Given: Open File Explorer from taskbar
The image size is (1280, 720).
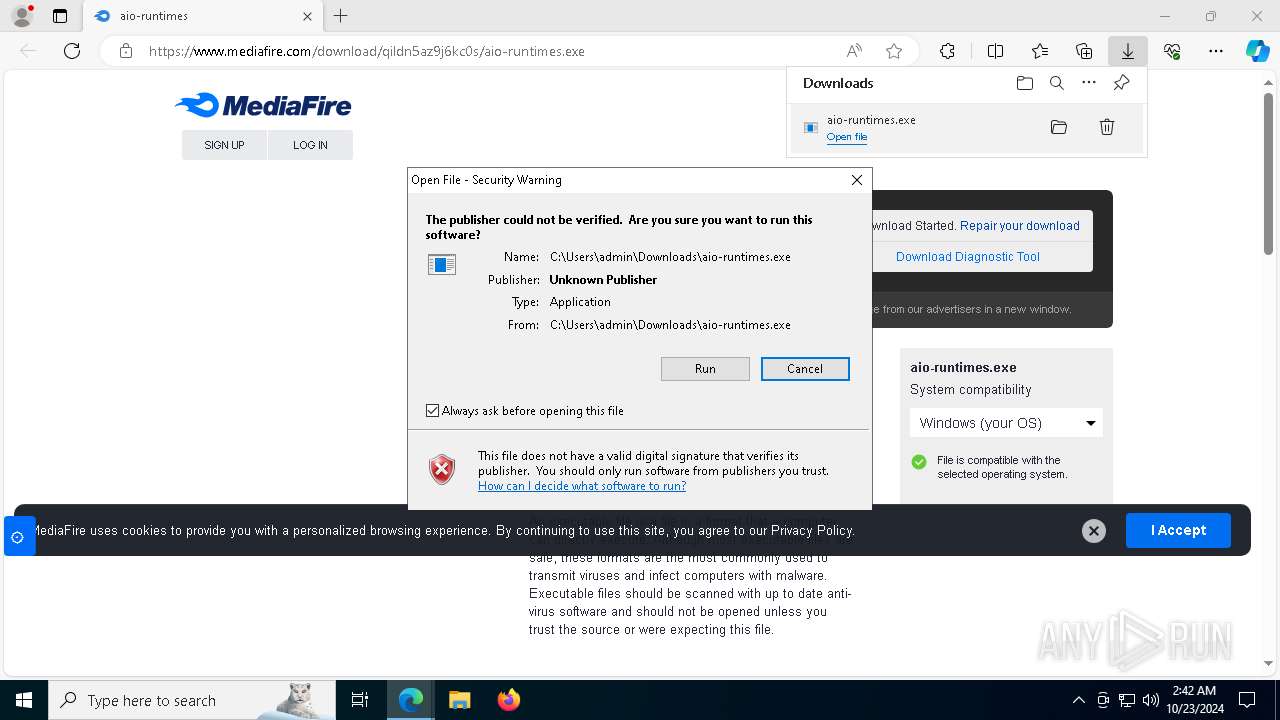Looking at the screenshot, I should coord(459,700).
